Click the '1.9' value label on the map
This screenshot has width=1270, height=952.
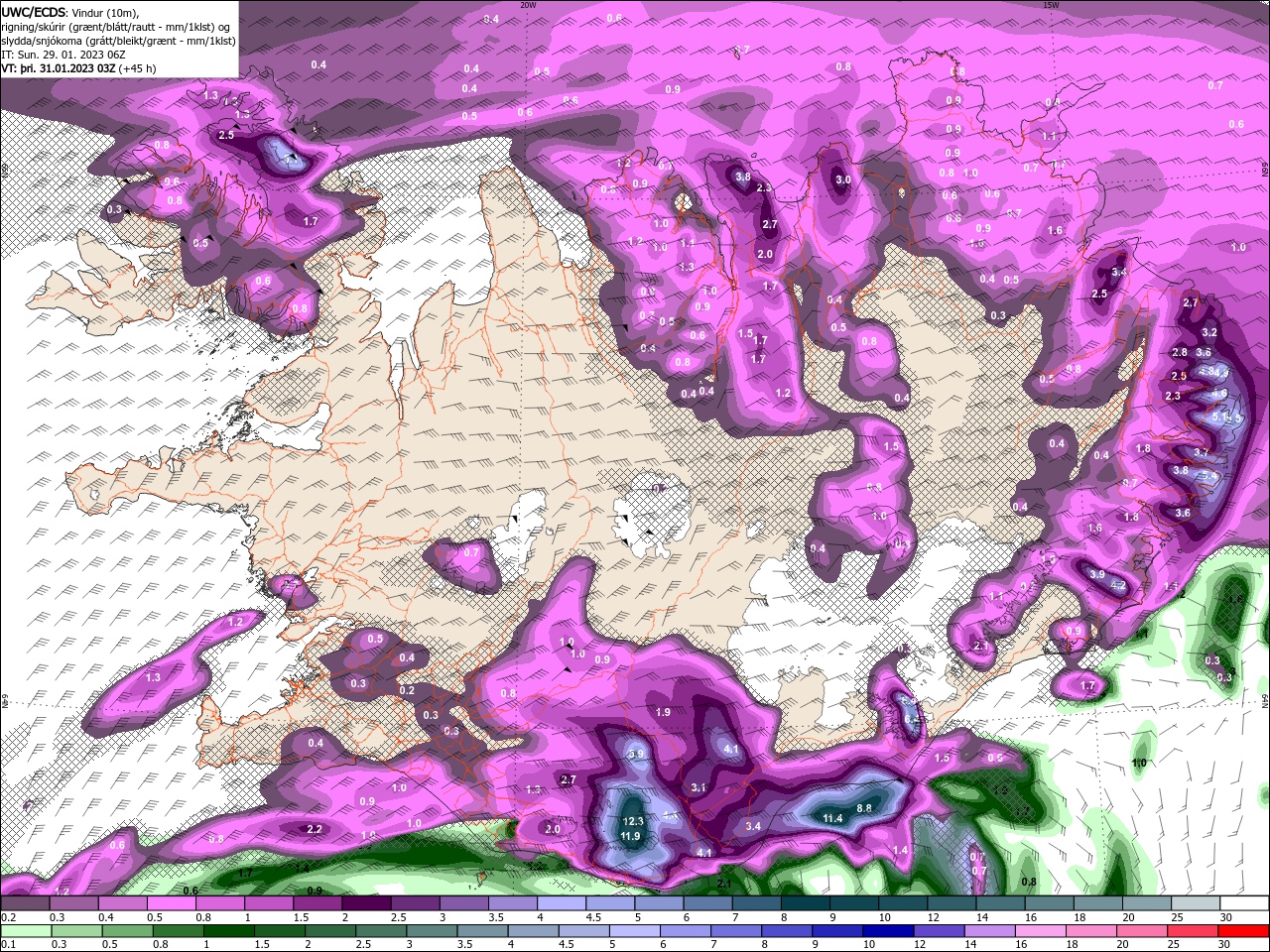click(x=664, y=712)
